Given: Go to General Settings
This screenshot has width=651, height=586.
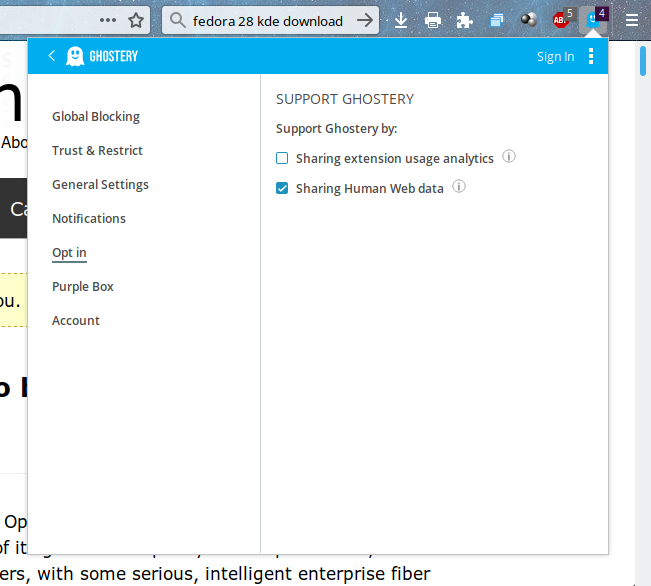Looking at the screenshot, I should click(x=100, y=185).
